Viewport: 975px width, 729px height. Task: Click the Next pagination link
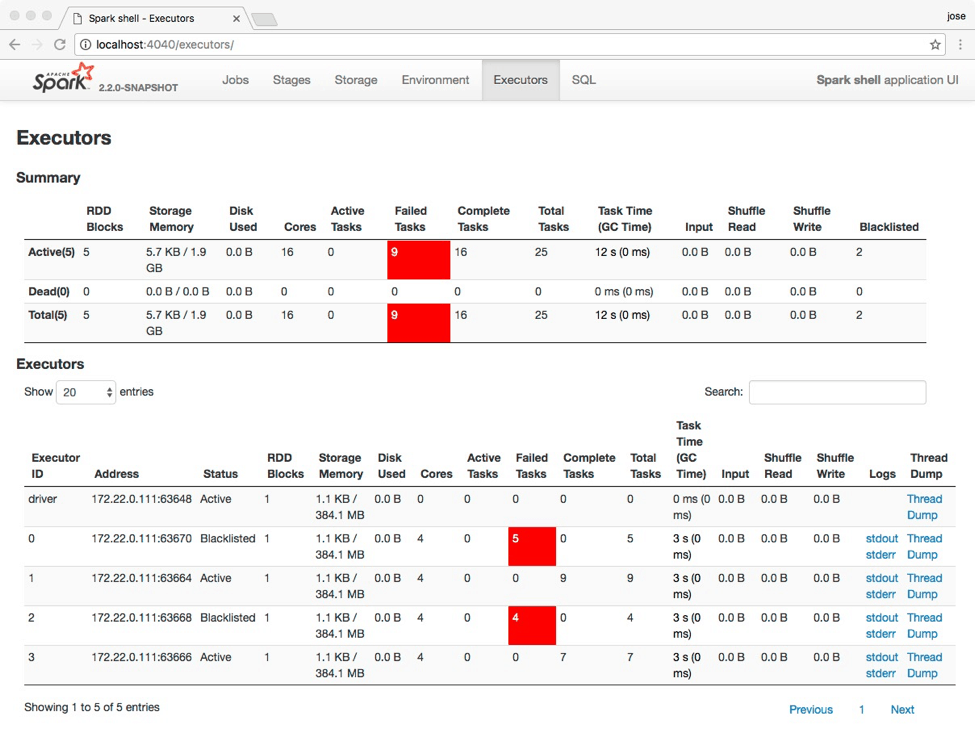tap(901, 709)
